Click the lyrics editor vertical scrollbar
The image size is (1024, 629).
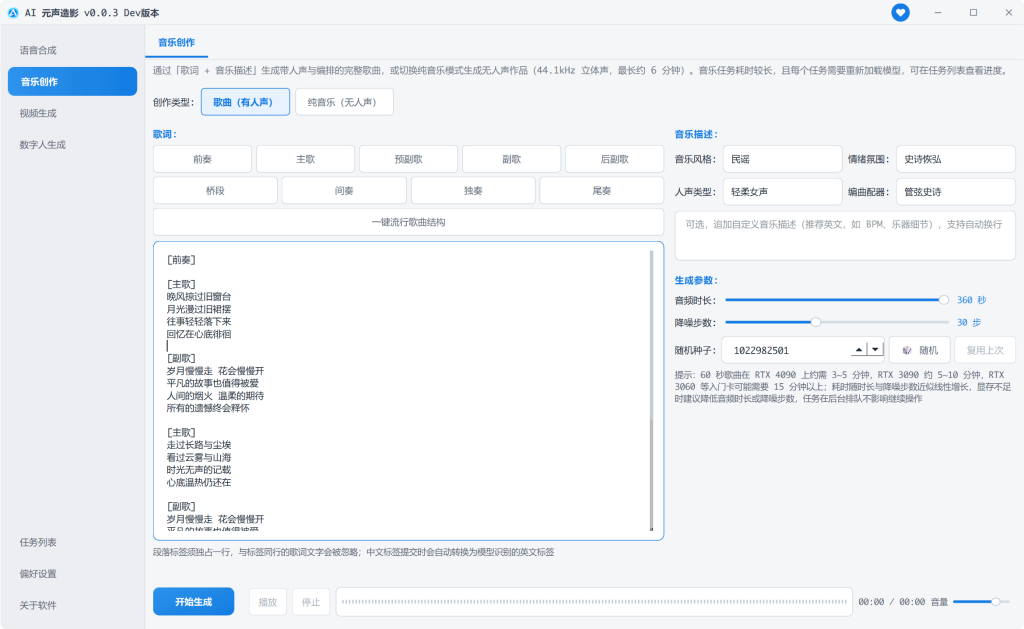(x=651, y=391)
